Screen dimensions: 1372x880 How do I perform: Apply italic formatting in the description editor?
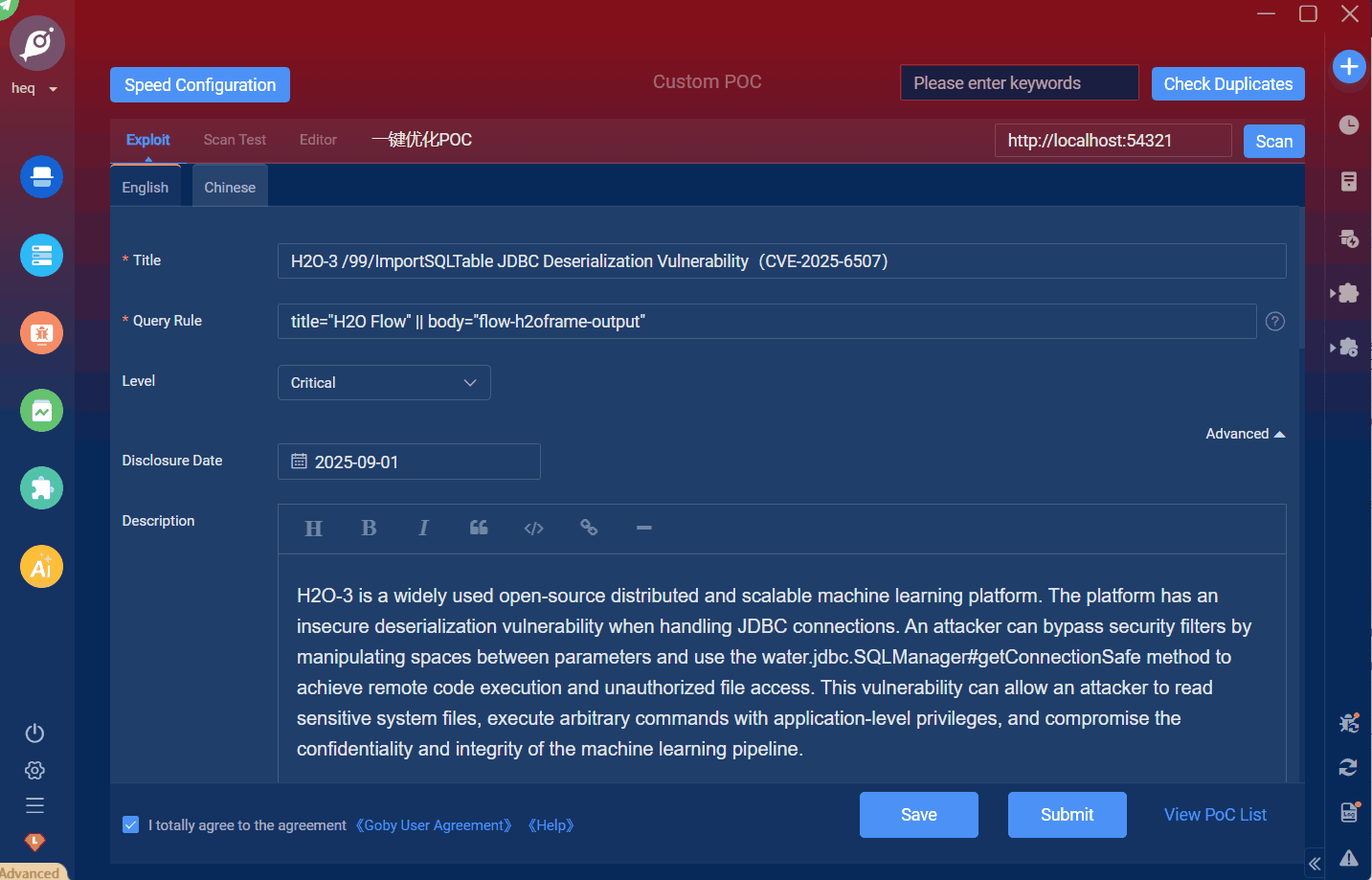coord(423,528)
